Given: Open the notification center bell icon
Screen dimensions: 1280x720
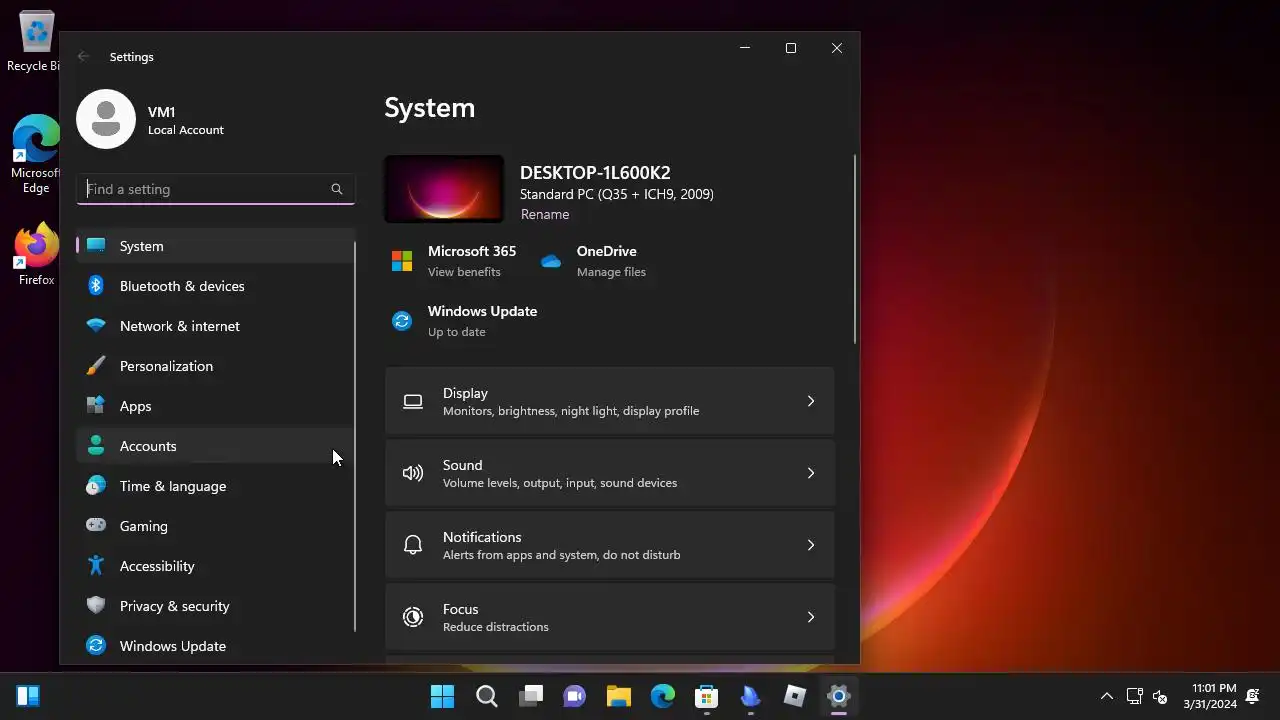Looking at the screenshot, I should pos(1252,696).
